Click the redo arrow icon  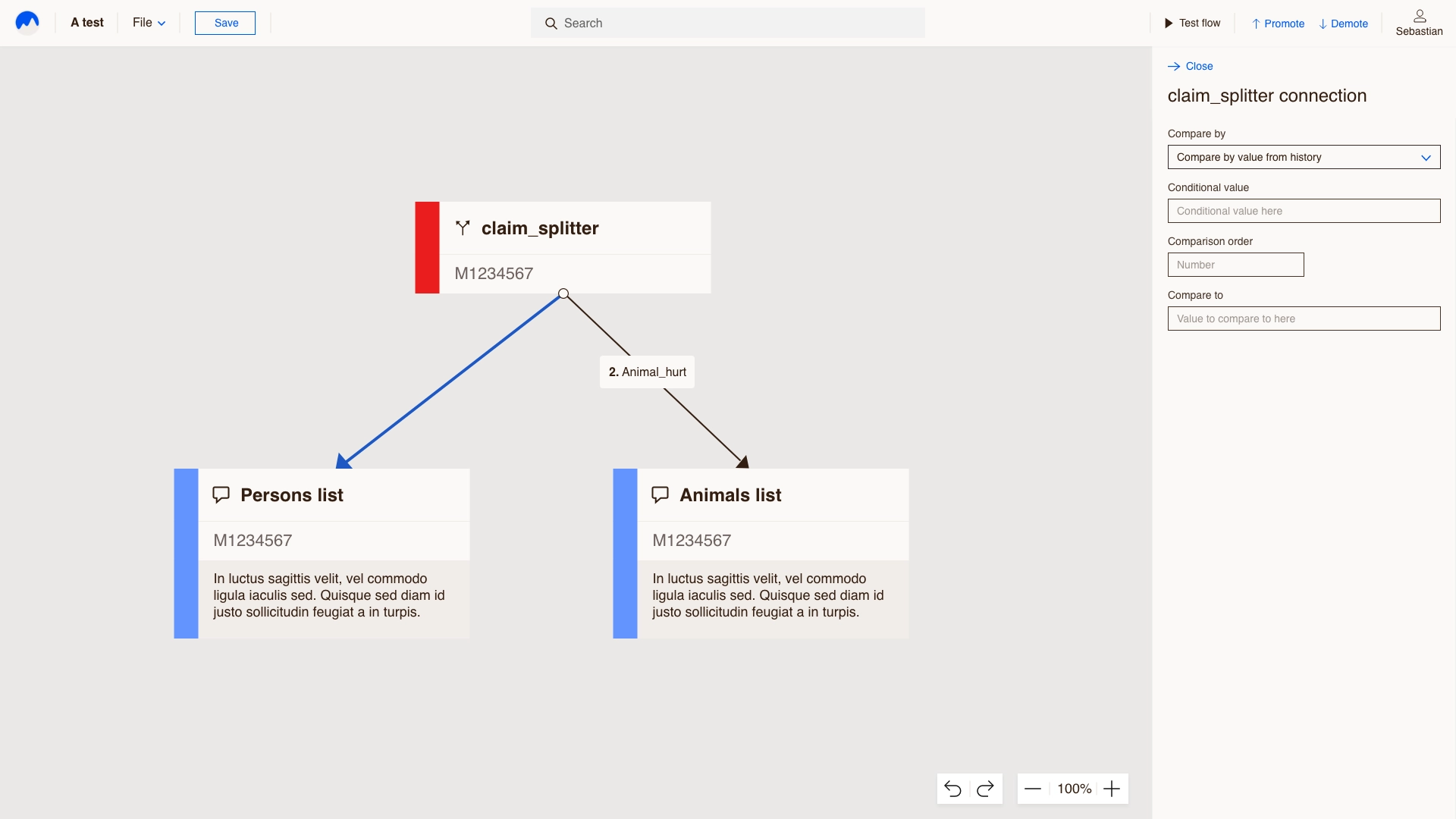point(985,789)
